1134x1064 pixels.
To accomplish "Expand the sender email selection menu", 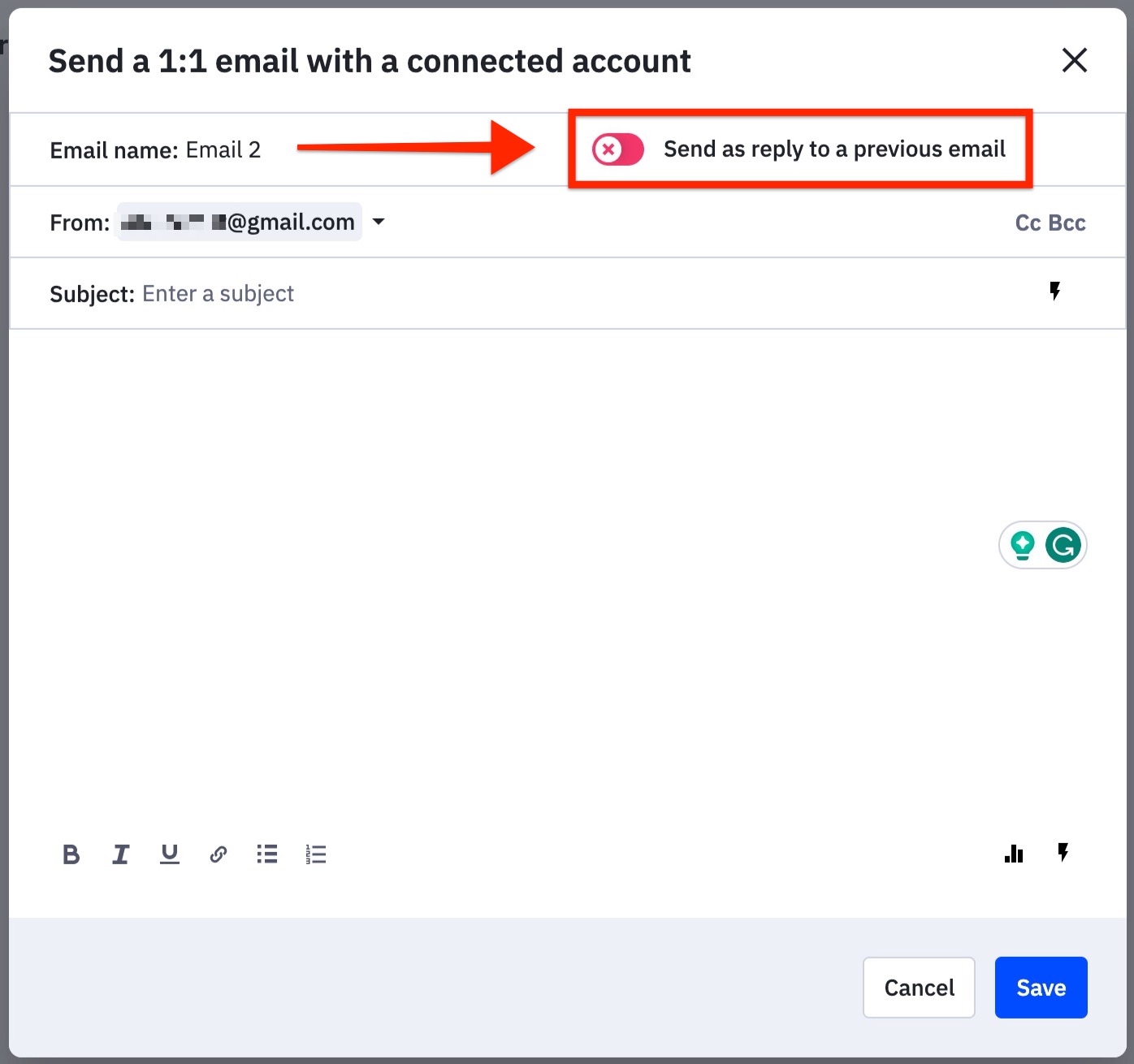I will tap(379, 222).
